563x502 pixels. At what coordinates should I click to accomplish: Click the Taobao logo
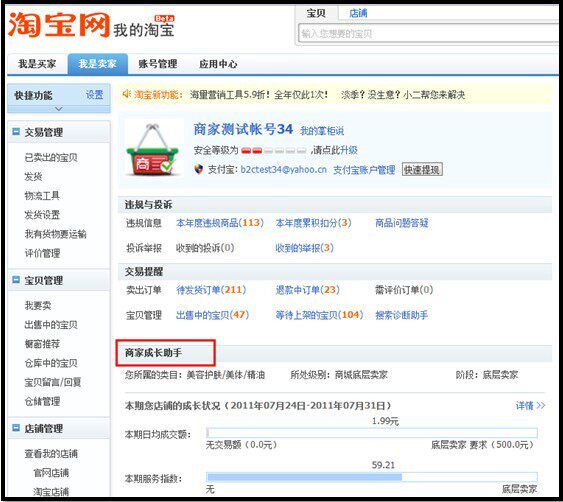coord(59,25)
